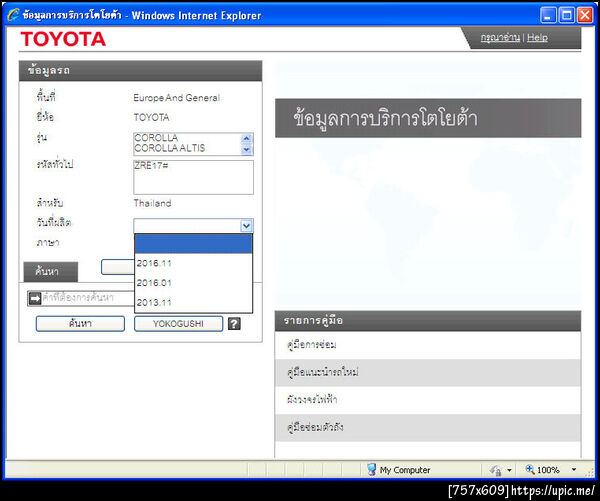The height and width of the screenshot is (501, 600).
Task: Click the general code box containing ZRE17#
Action: (193, 177)
